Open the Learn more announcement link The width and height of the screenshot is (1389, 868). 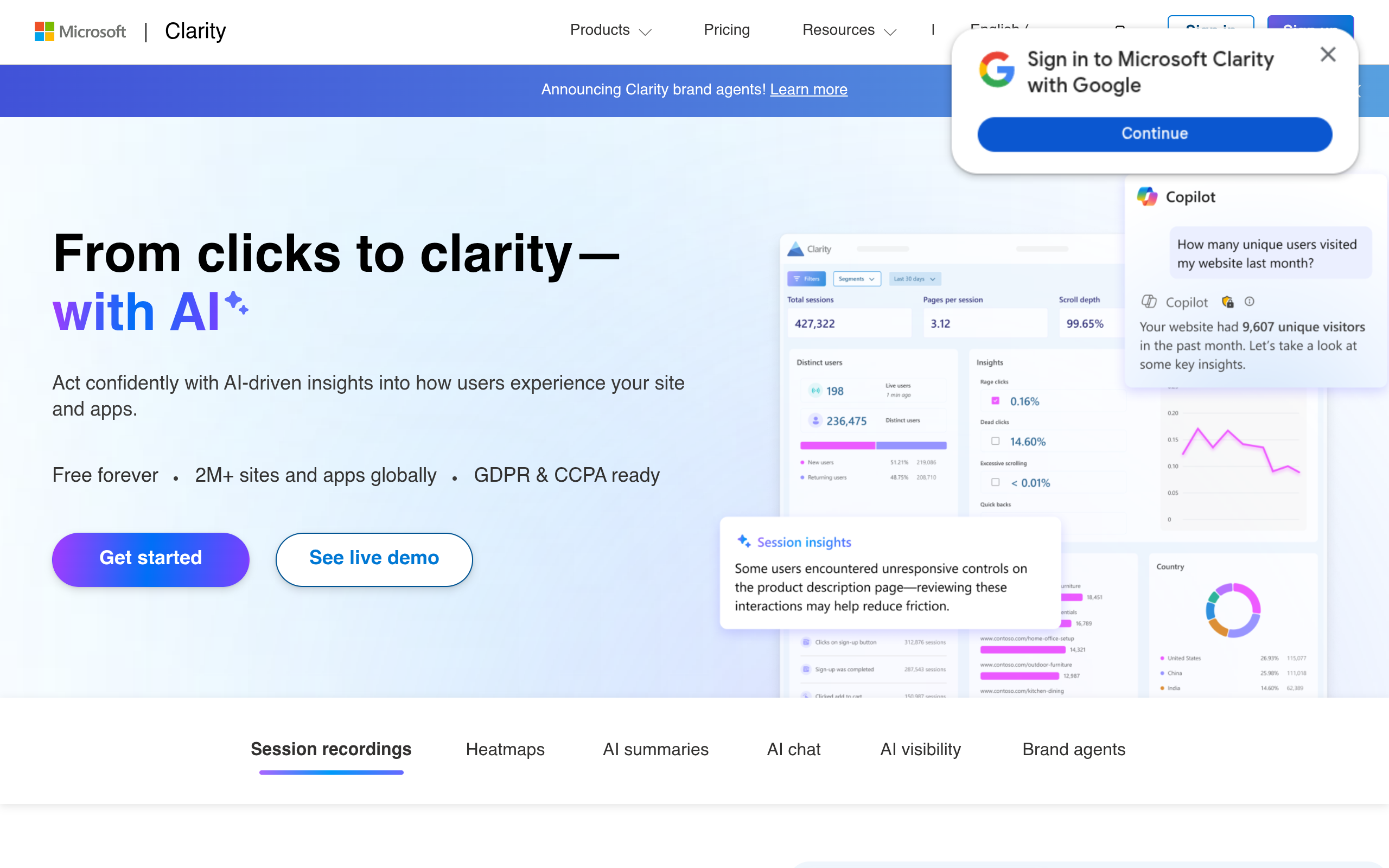808,90
